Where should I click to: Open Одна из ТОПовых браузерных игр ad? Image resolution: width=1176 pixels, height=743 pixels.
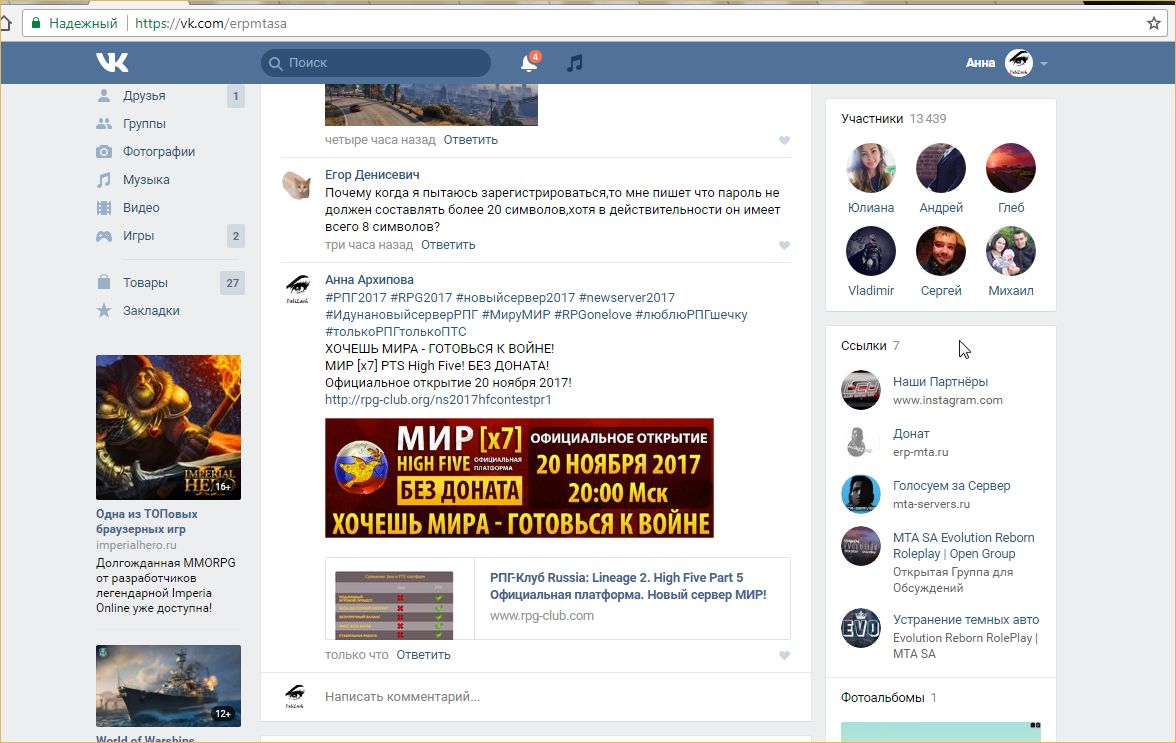146,522
